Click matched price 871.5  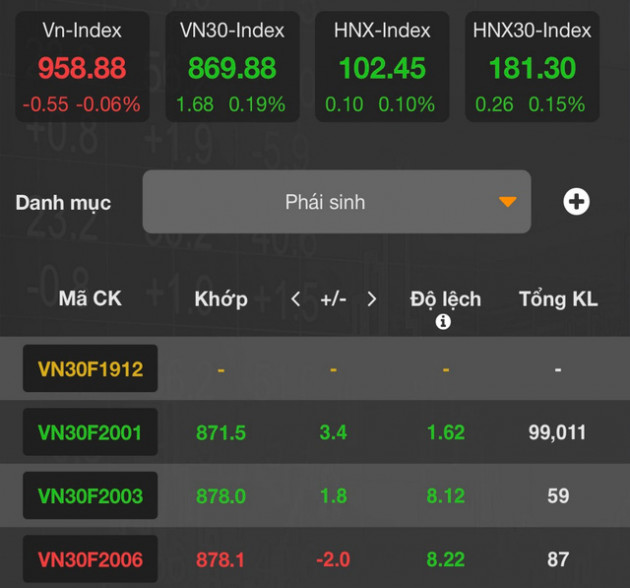coord(221,433)
